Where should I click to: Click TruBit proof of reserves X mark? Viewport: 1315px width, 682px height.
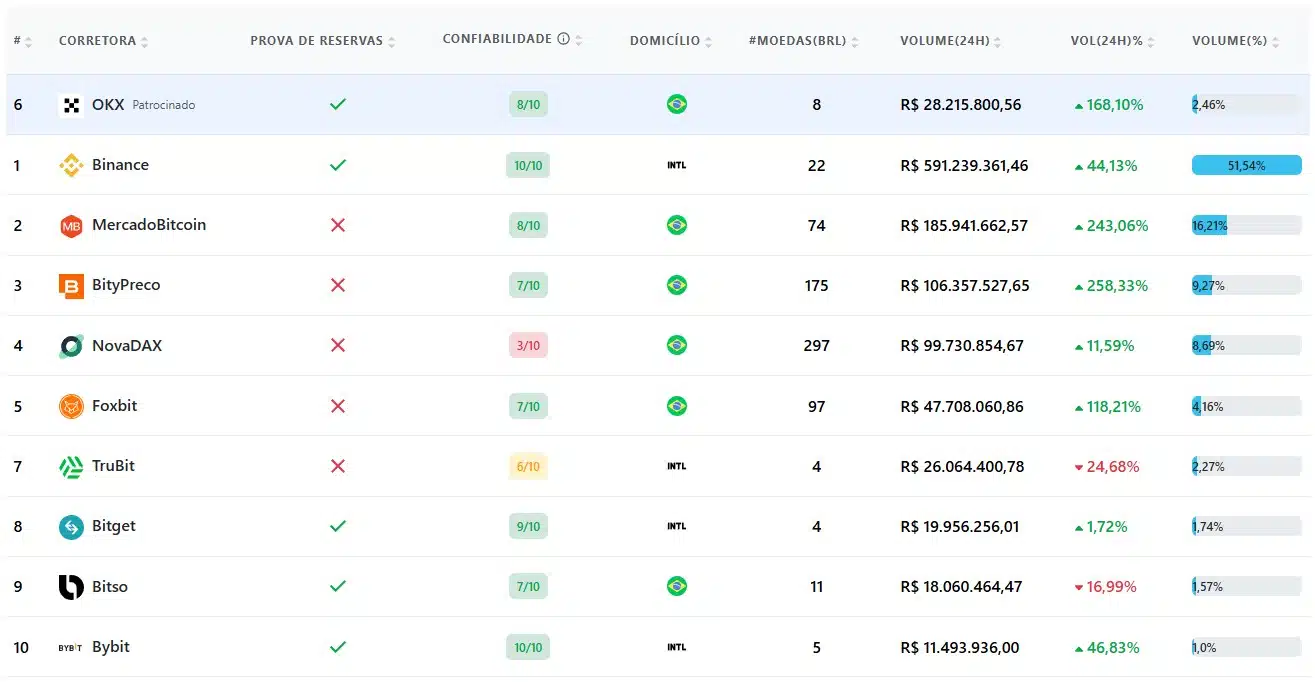point(338,466)
